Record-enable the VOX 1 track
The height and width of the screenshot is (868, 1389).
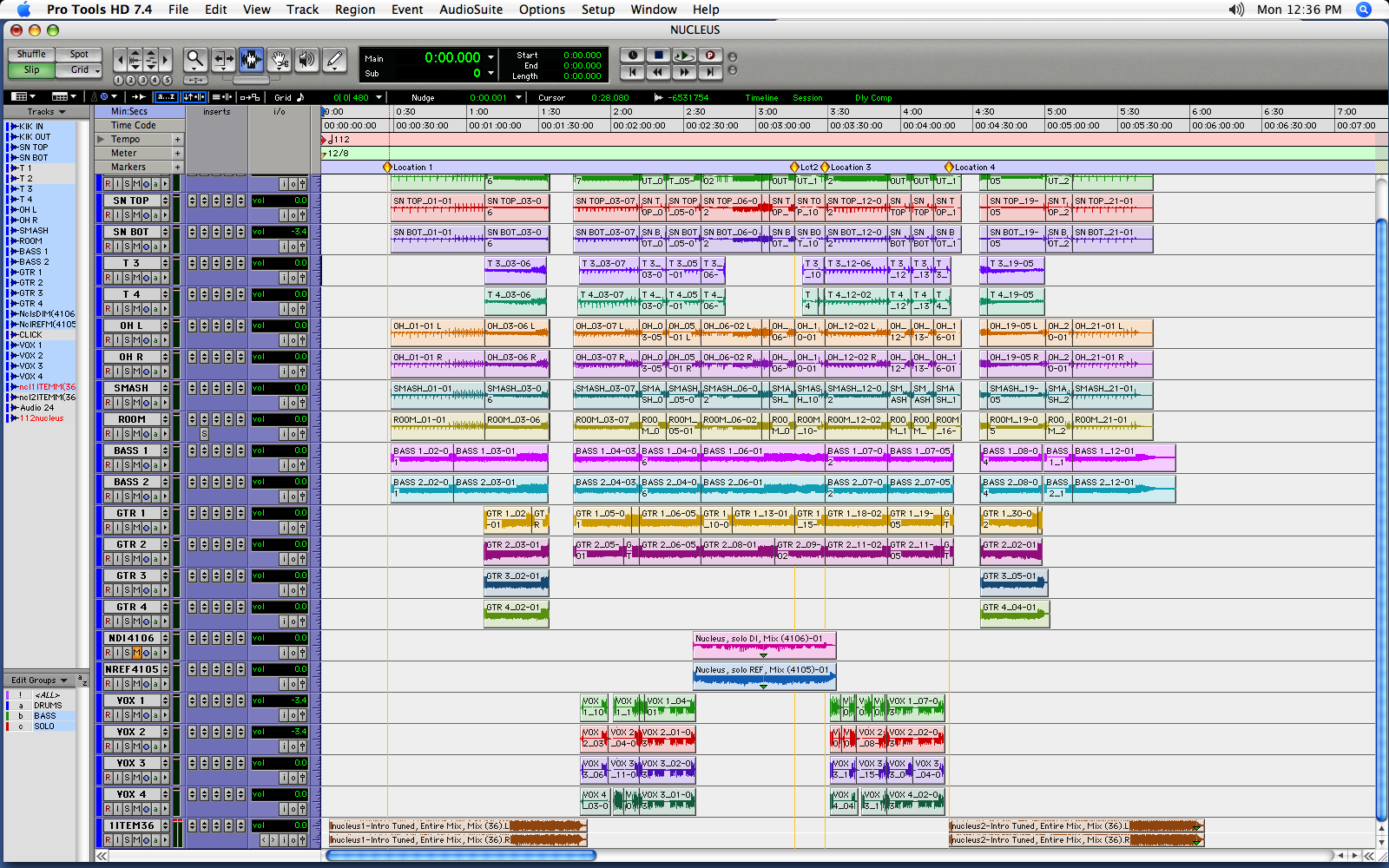point(108,715)
